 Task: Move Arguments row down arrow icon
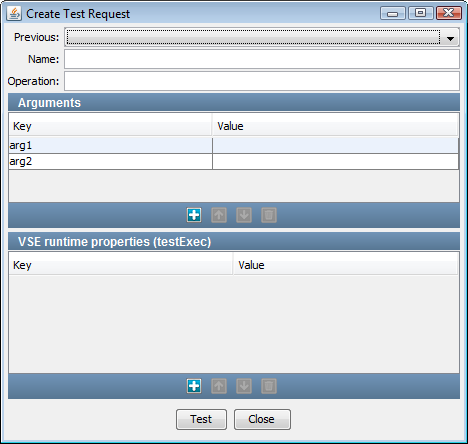pos(244,215)
